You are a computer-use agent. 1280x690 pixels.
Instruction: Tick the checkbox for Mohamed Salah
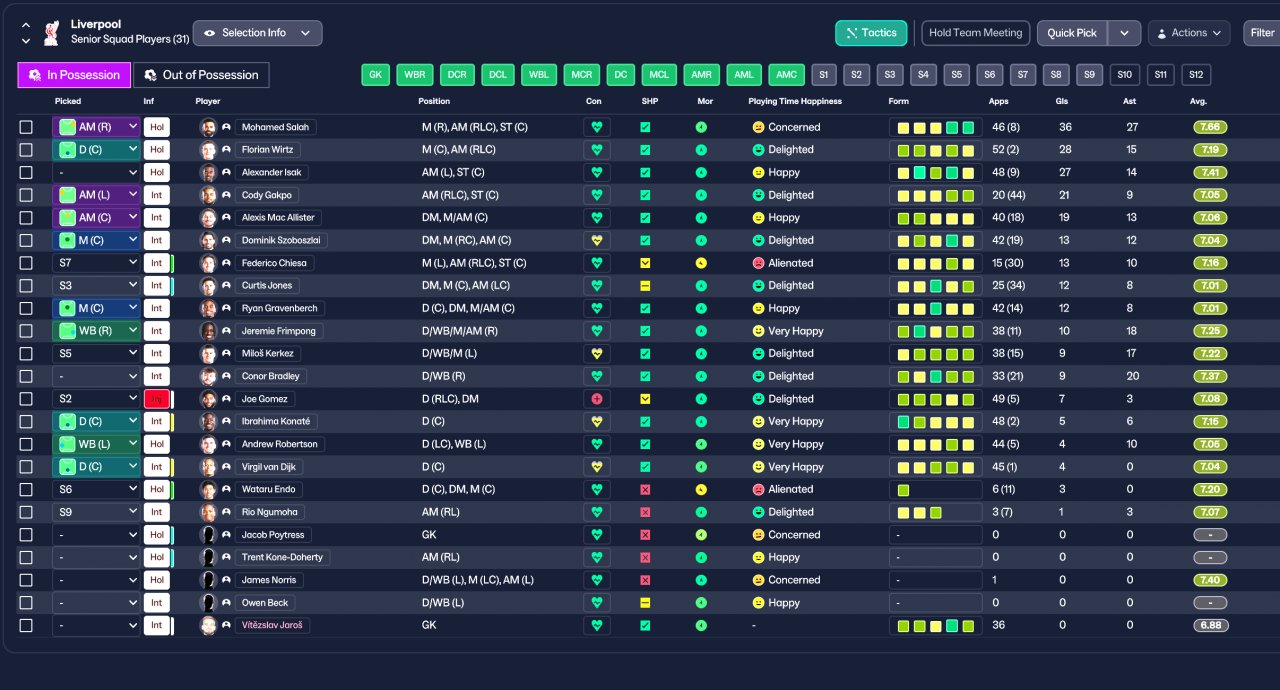click(x=26, y=127)
